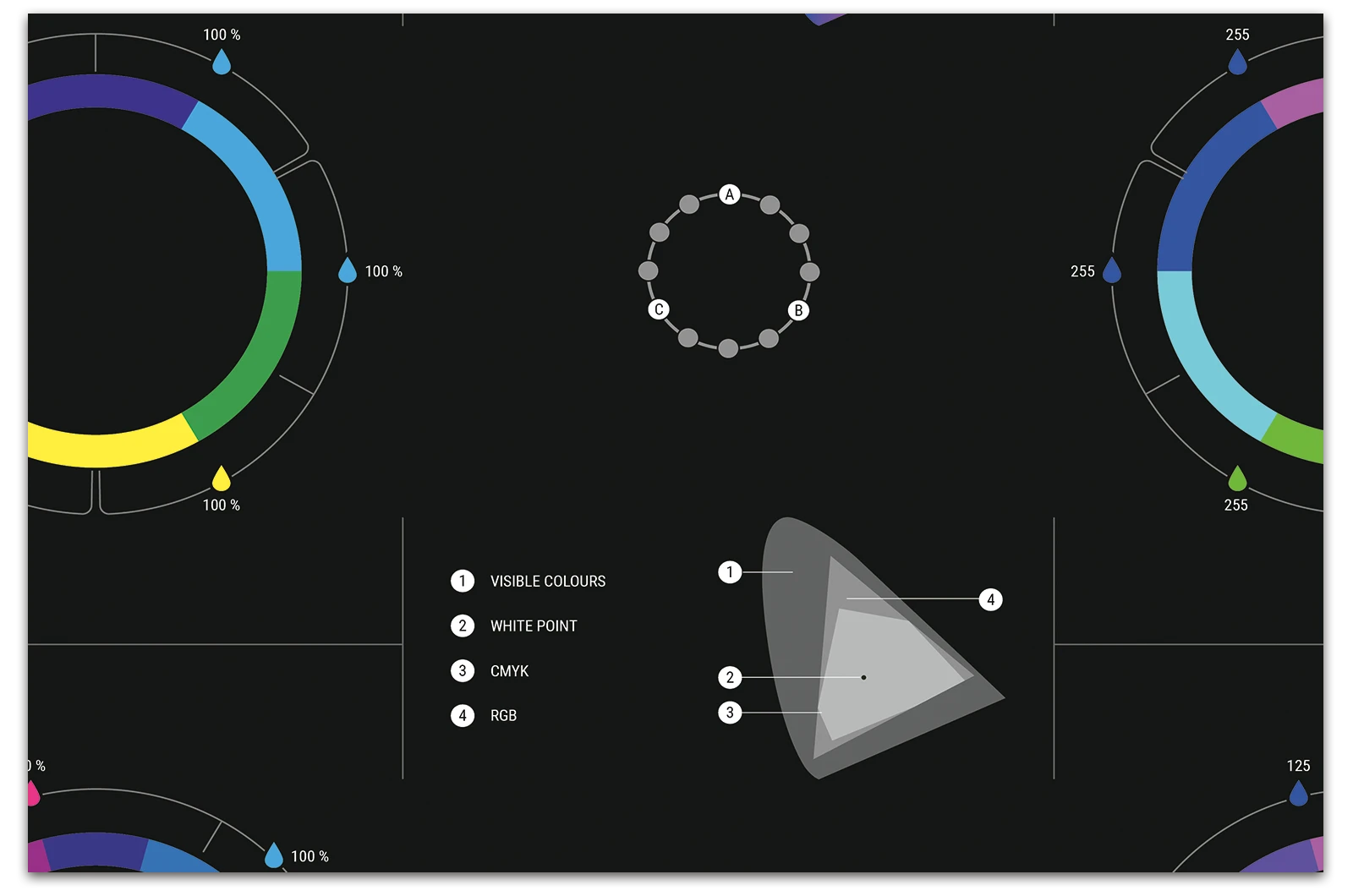Click callout marker 2 on the gamut diagram
The width and height of the screenshot is (1353, 896).
click(730, 677)
